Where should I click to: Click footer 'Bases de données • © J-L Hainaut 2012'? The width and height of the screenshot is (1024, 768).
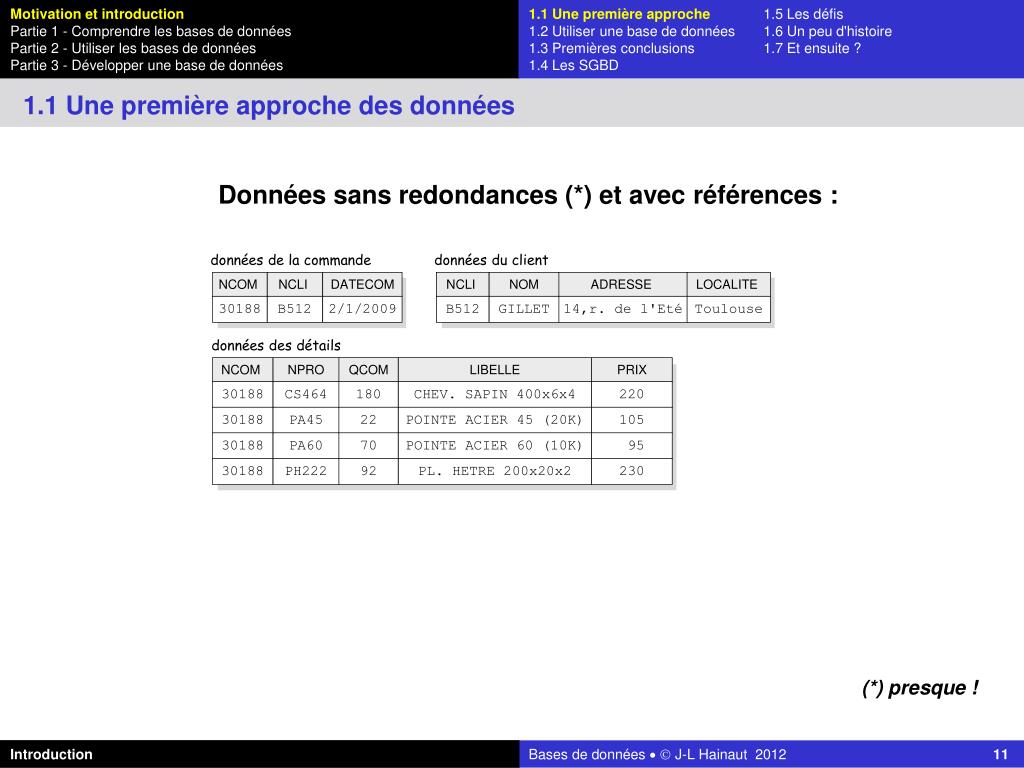[657, 755]
